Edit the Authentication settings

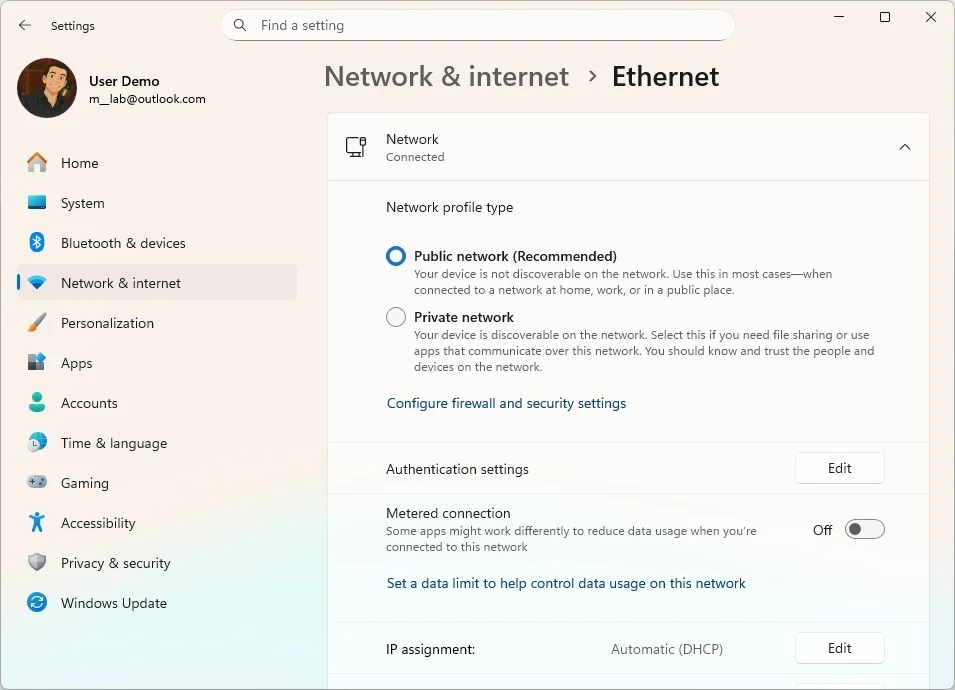click(839, 468)
